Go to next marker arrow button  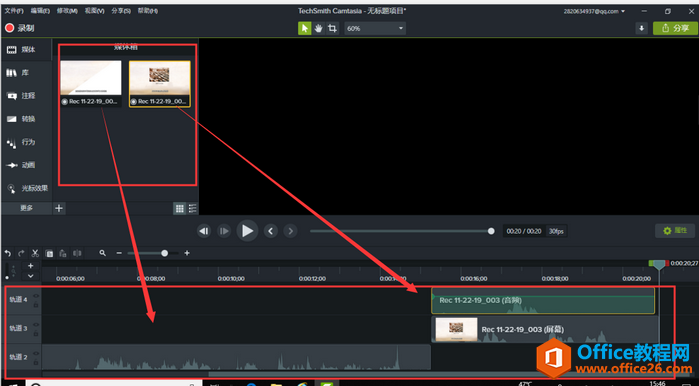click(x=291, y=231)
